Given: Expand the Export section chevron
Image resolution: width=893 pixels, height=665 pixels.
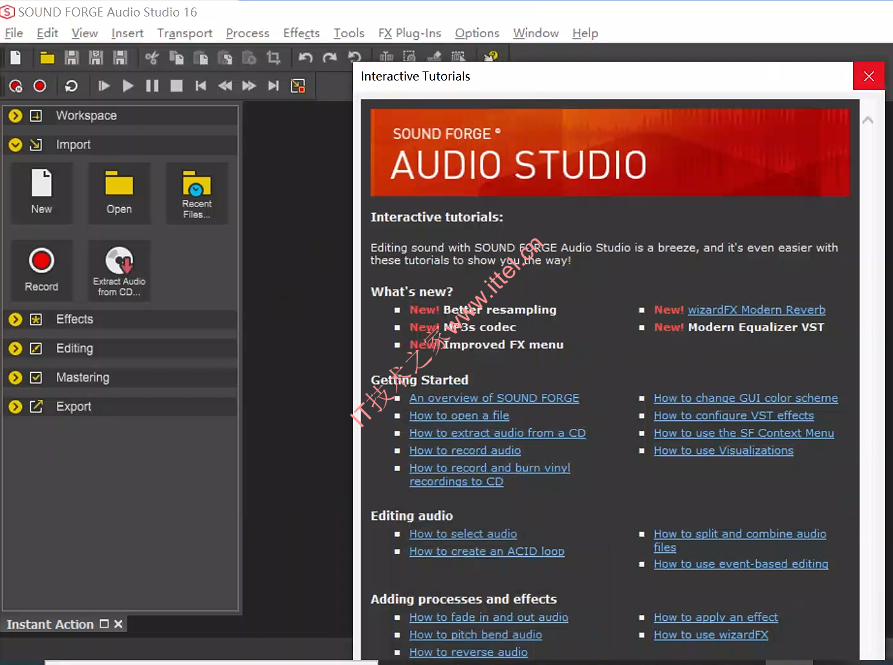Looking at the screenshot, I should click(x=15, y=407).
